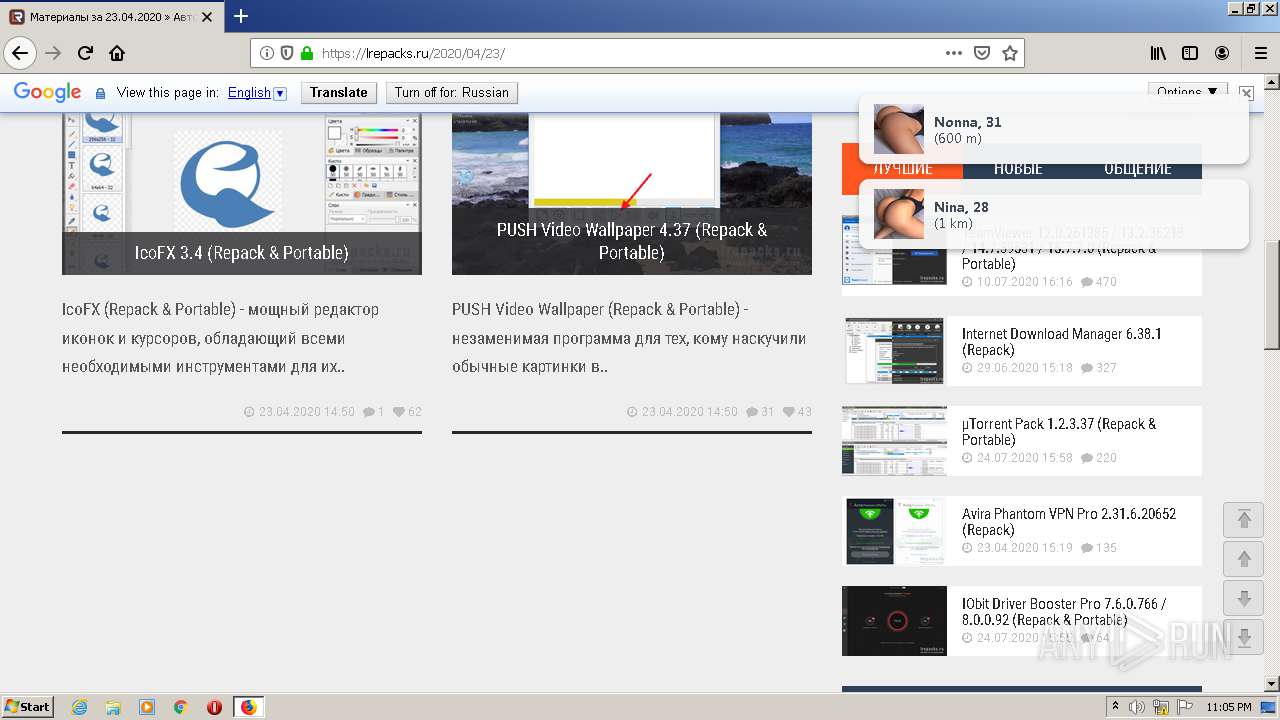Open µTorrent Pack 1.2.3.37 link
Screen dimensions: 1280x720
point(1059,432)
